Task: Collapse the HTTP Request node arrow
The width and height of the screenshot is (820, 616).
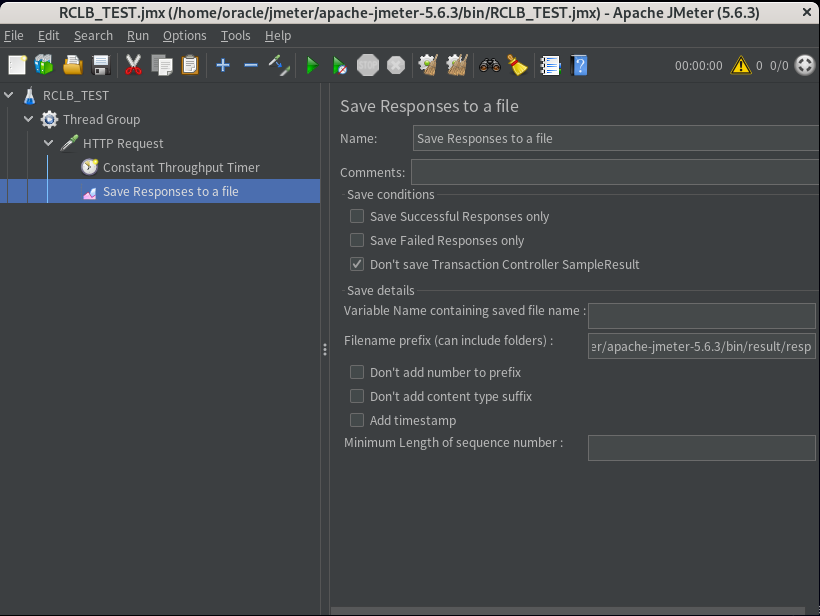Action: 49,143
